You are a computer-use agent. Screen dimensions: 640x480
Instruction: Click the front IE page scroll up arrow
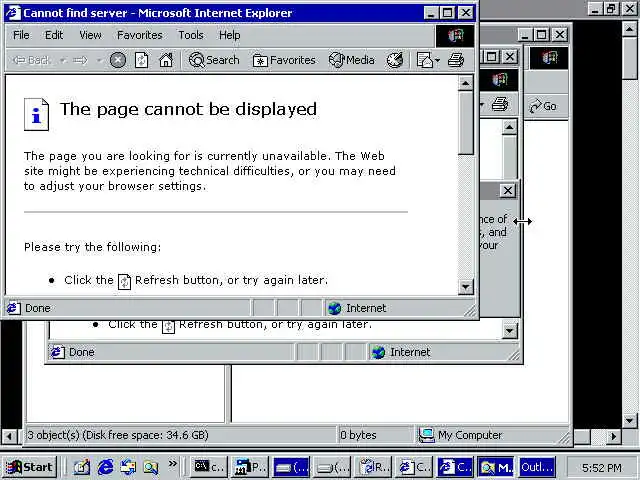click(x=465, y=84)
